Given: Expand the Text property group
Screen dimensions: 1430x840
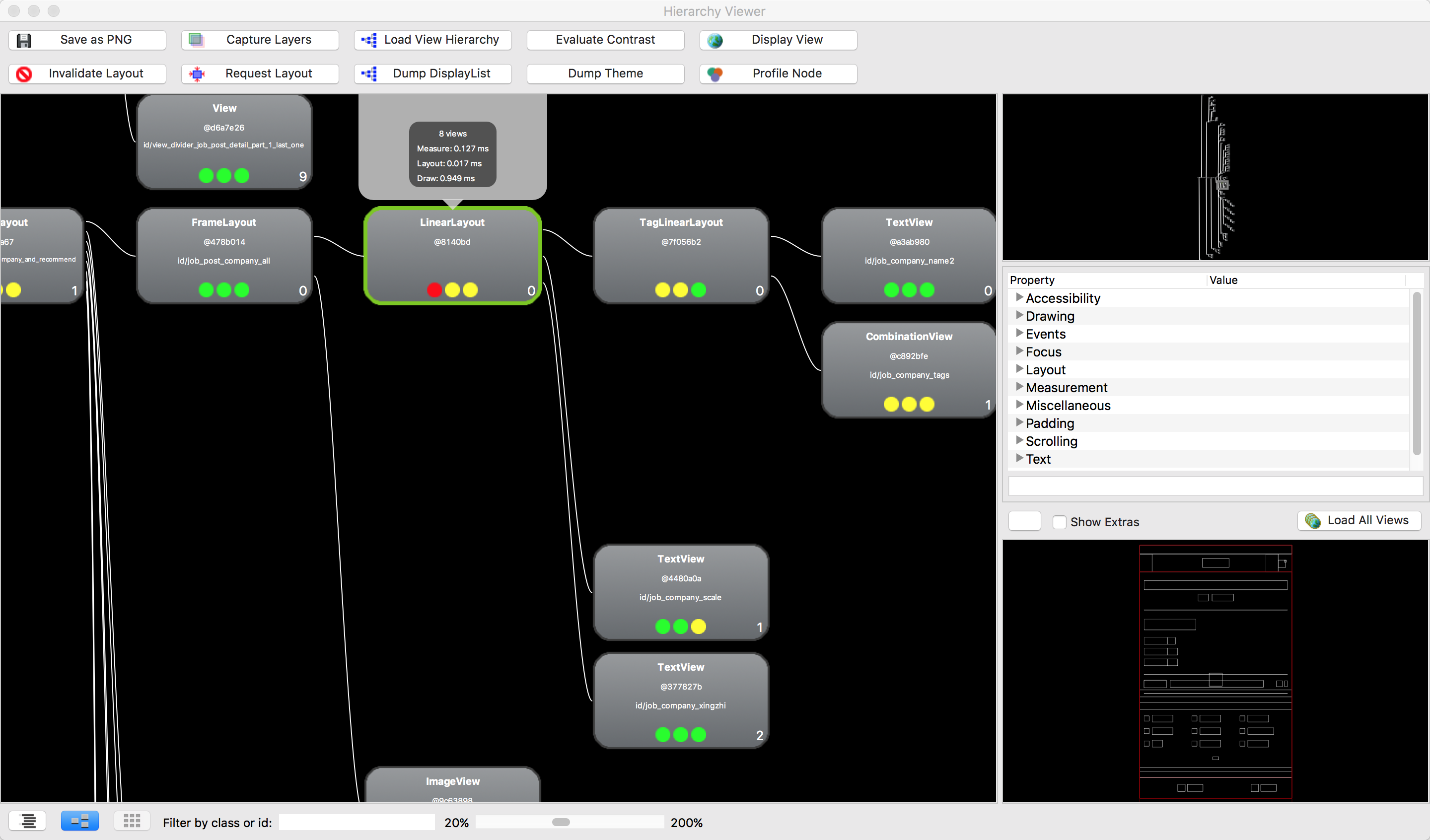Looking at the screenshot, I should 1019,458.
